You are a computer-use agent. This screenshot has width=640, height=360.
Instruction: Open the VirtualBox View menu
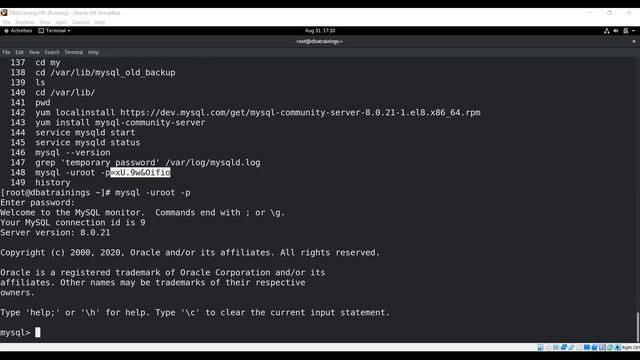[45, 22]
